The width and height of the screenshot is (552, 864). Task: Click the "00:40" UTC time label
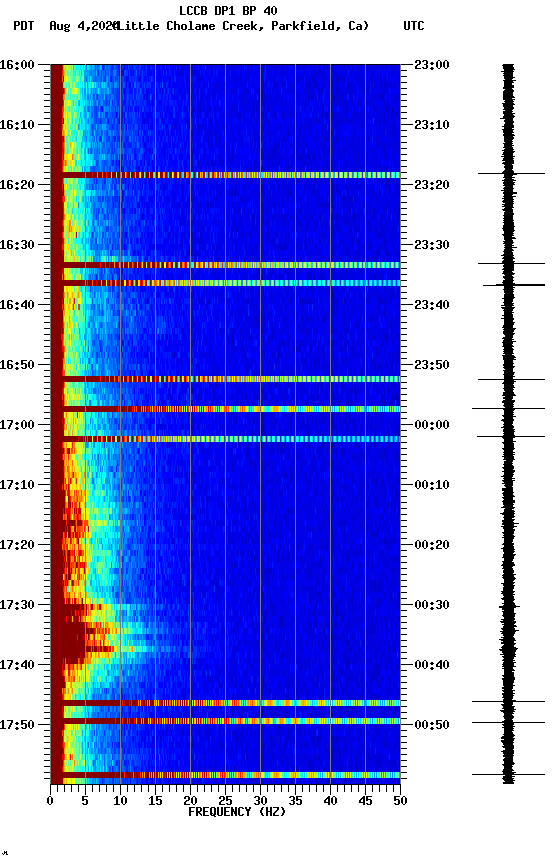(x=432, y=665)
